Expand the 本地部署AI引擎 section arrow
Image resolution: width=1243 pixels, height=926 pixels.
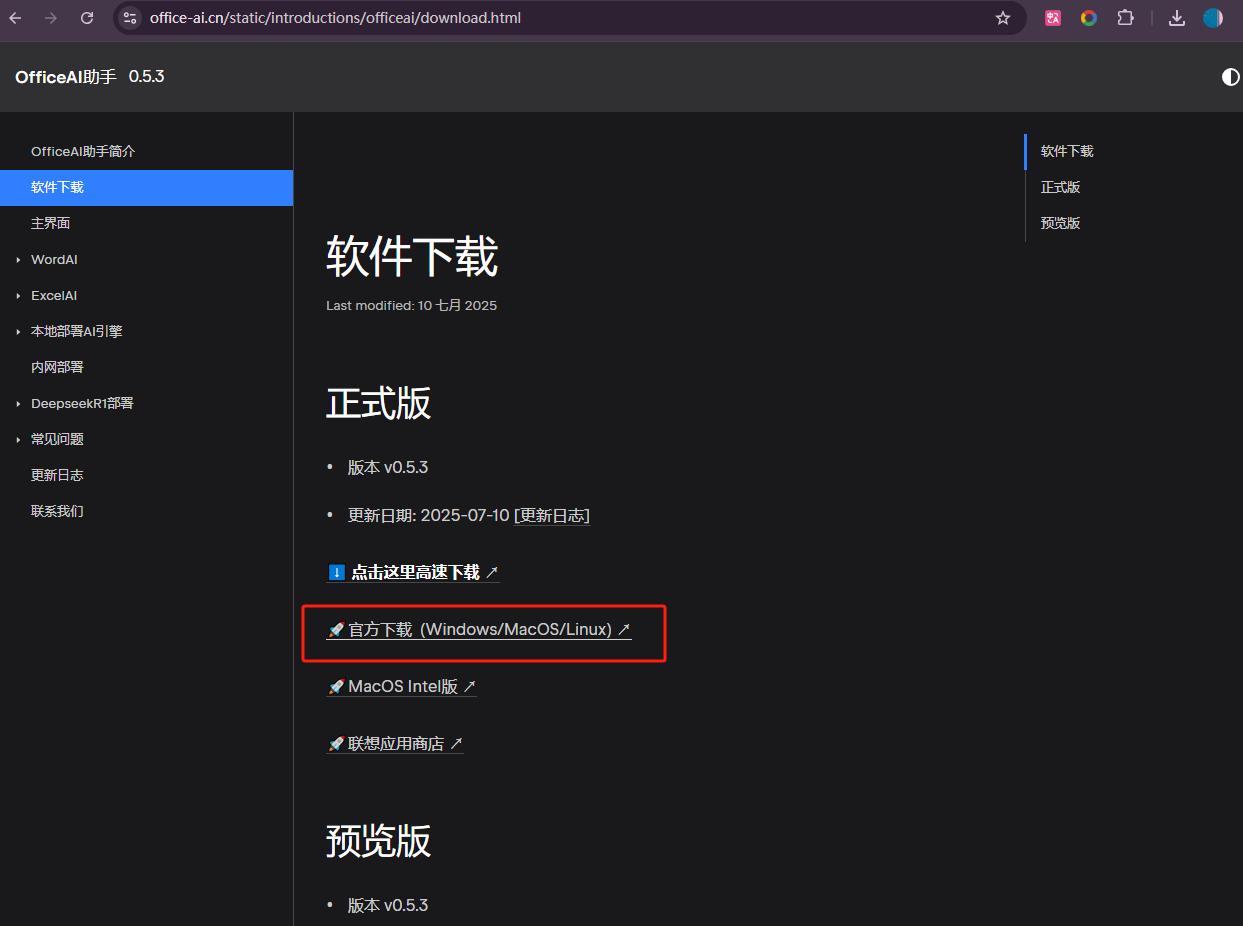point(18,332)
